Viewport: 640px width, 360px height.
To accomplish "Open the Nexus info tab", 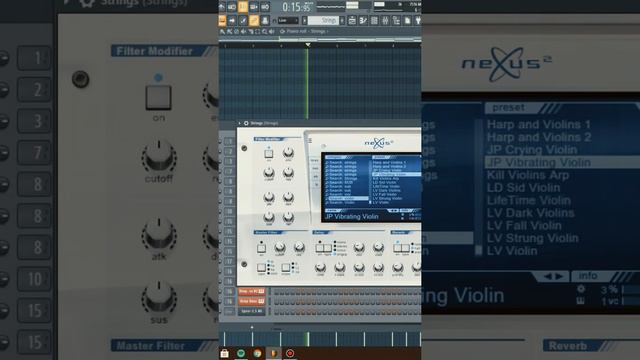I will click(x=405, y=211).
